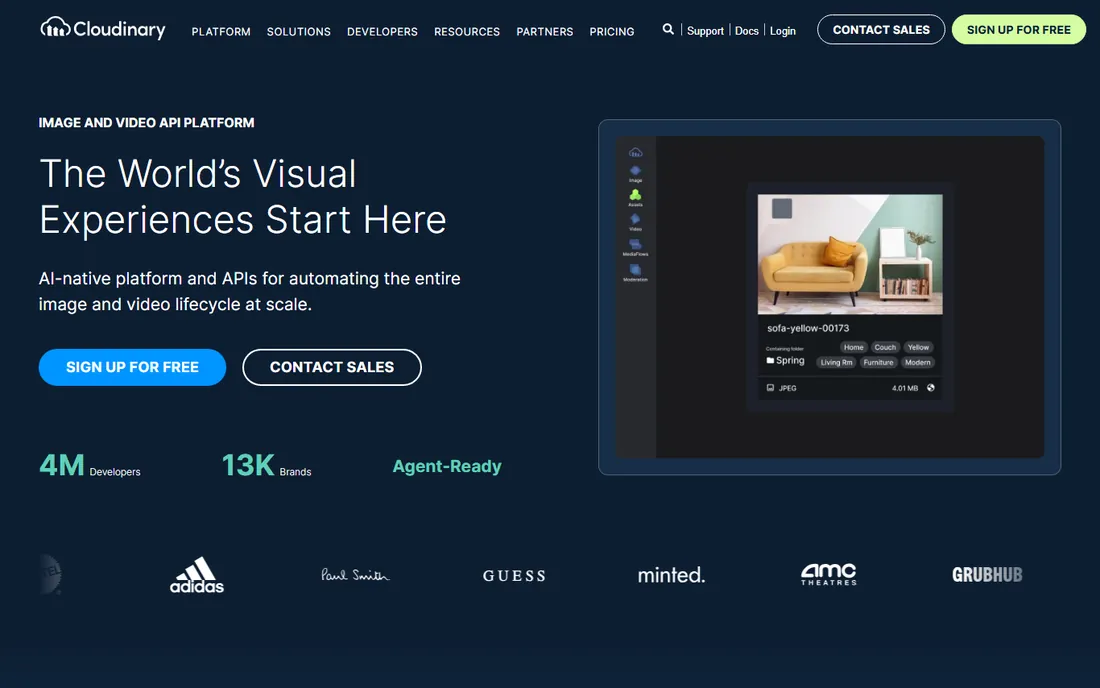Image resolution: width=1100 pixels, height=688 pixels.
Task: Click the Cloudinary logo in header
Action: click(x=103, y=29)
